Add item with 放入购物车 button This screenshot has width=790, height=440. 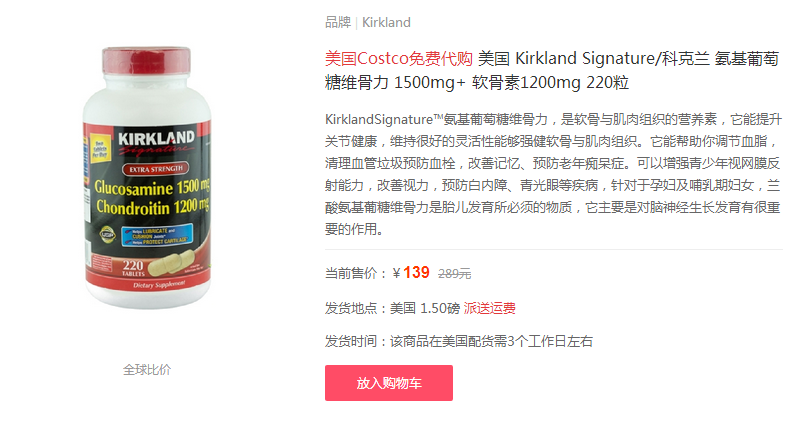click(x=388, y=383)
